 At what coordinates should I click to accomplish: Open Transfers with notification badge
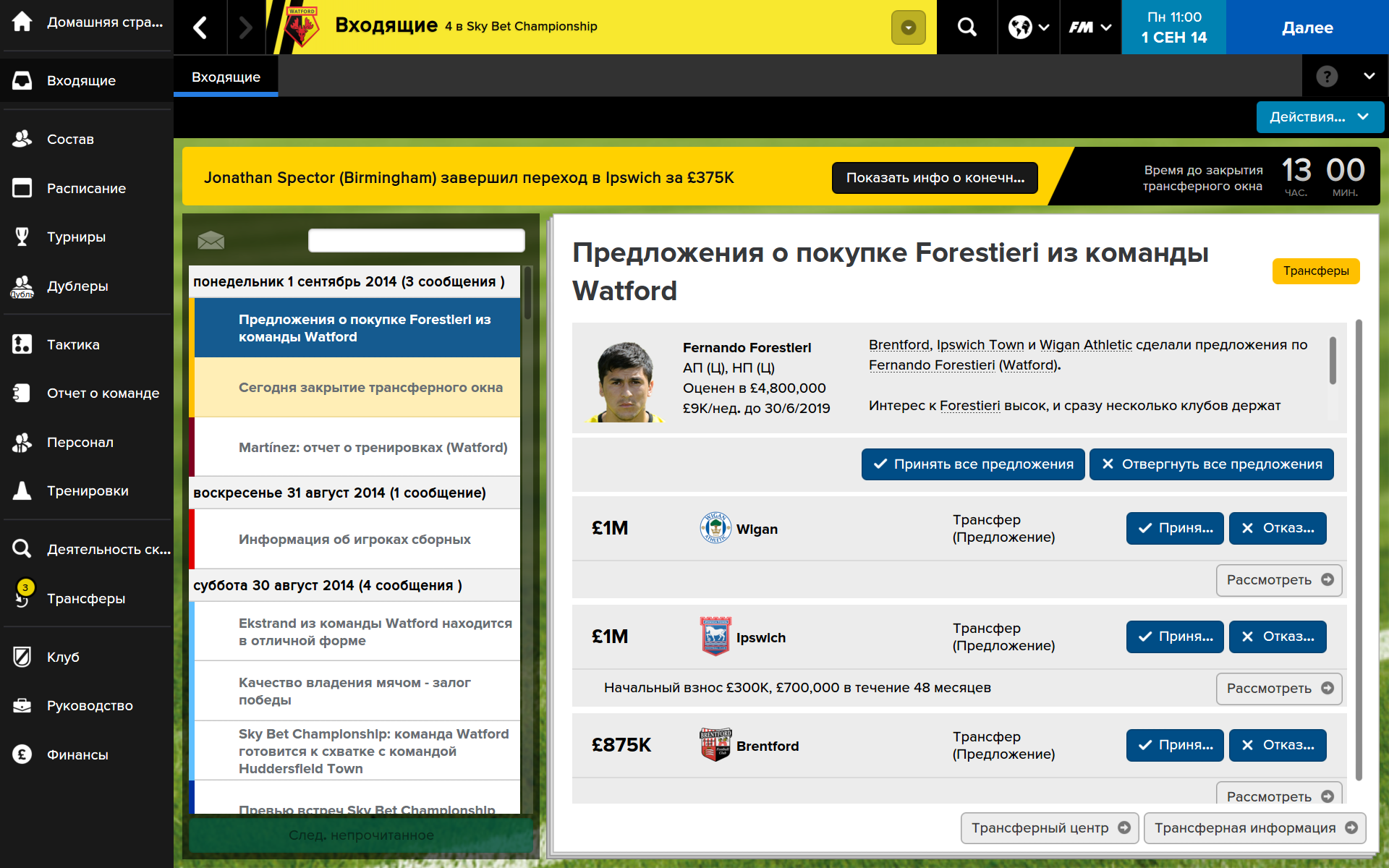click(x=85, y=598)
